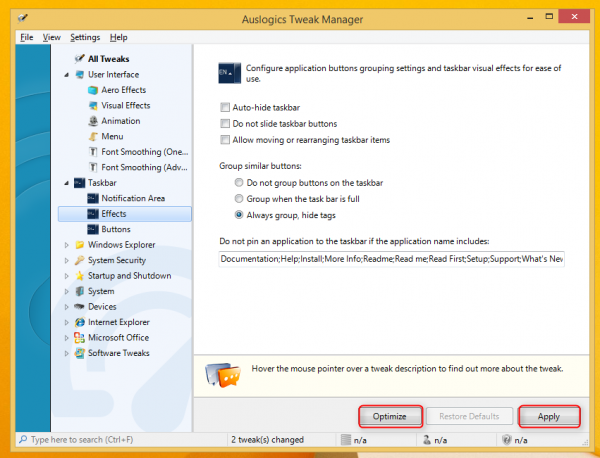The height and width of the screenshot is (458, 600).
Task: Click the hint speech bubble icon
Action: coord(223,375)
